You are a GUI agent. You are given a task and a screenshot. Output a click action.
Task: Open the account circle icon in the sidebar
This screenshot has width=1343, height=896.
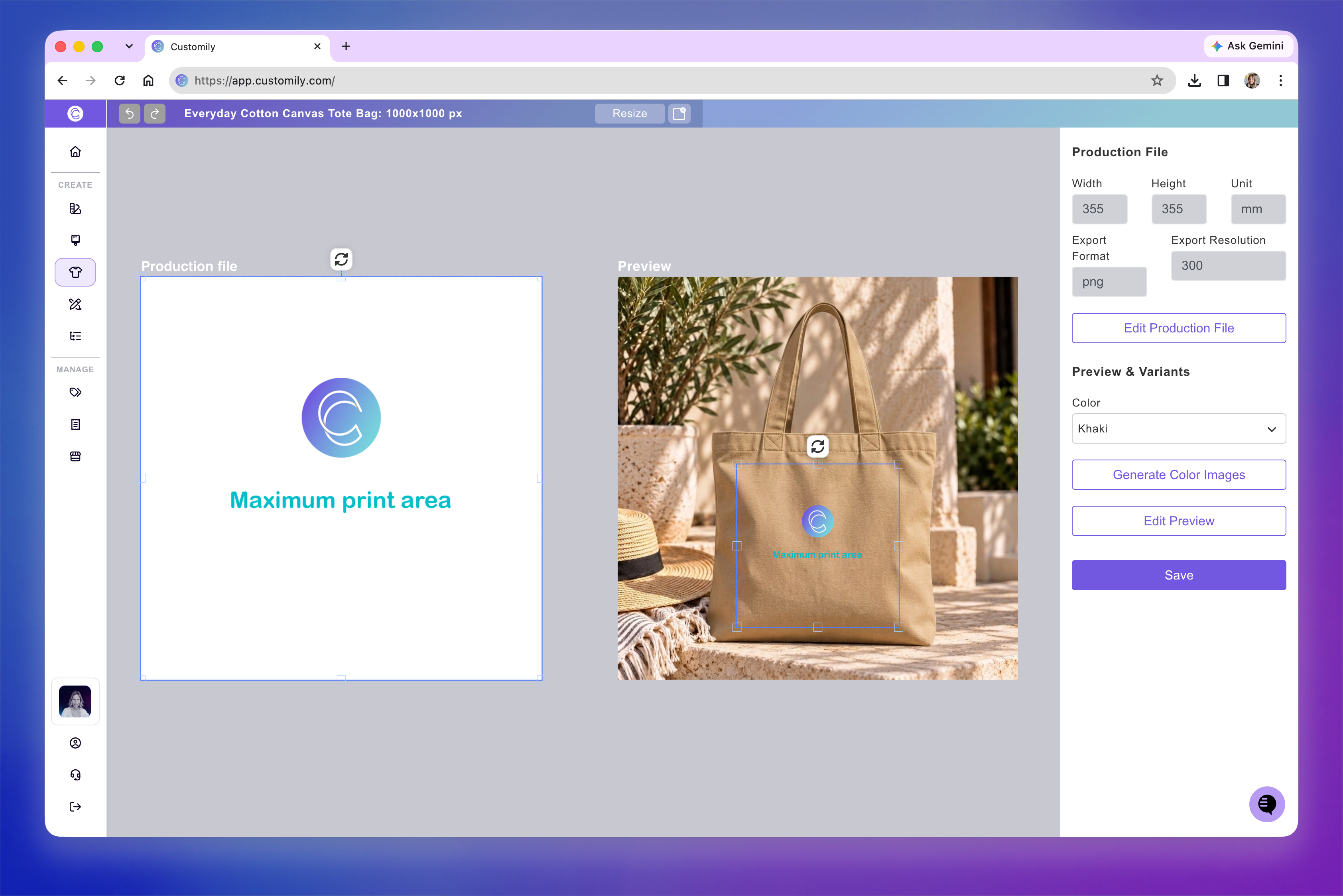(75, 743)
